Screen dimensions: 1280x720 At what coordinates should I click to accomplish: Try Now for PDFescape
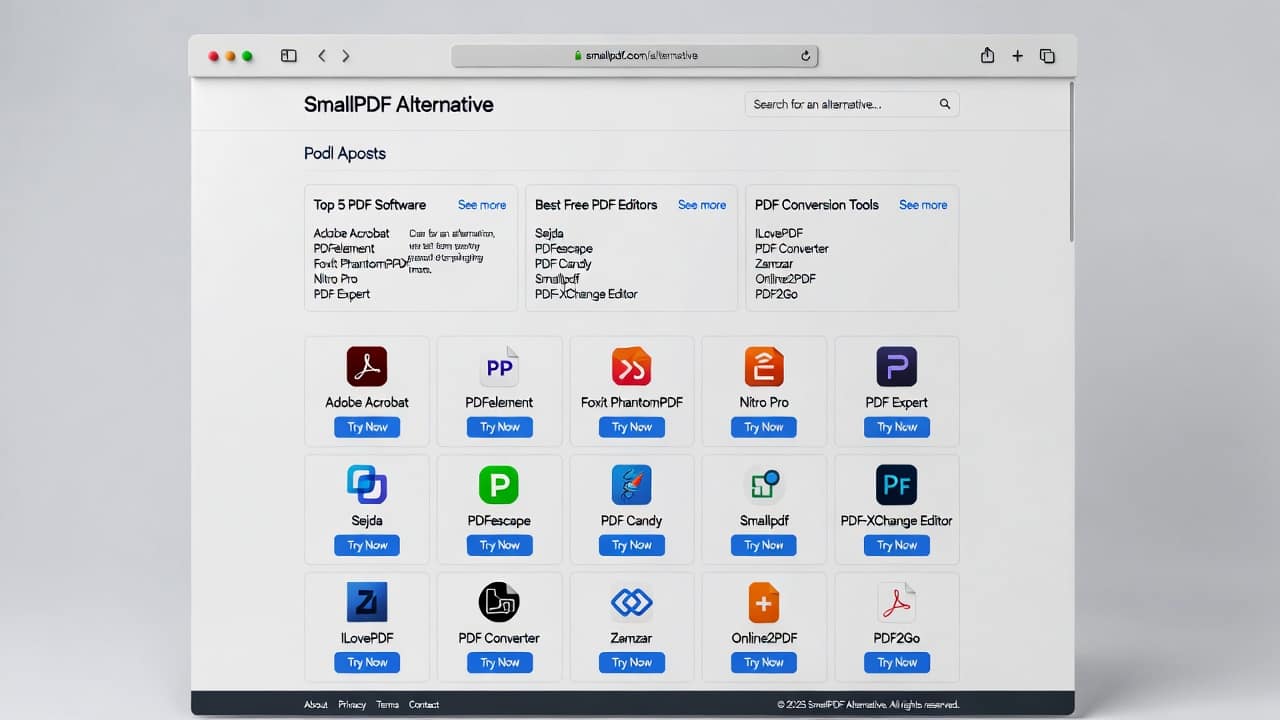499,545
